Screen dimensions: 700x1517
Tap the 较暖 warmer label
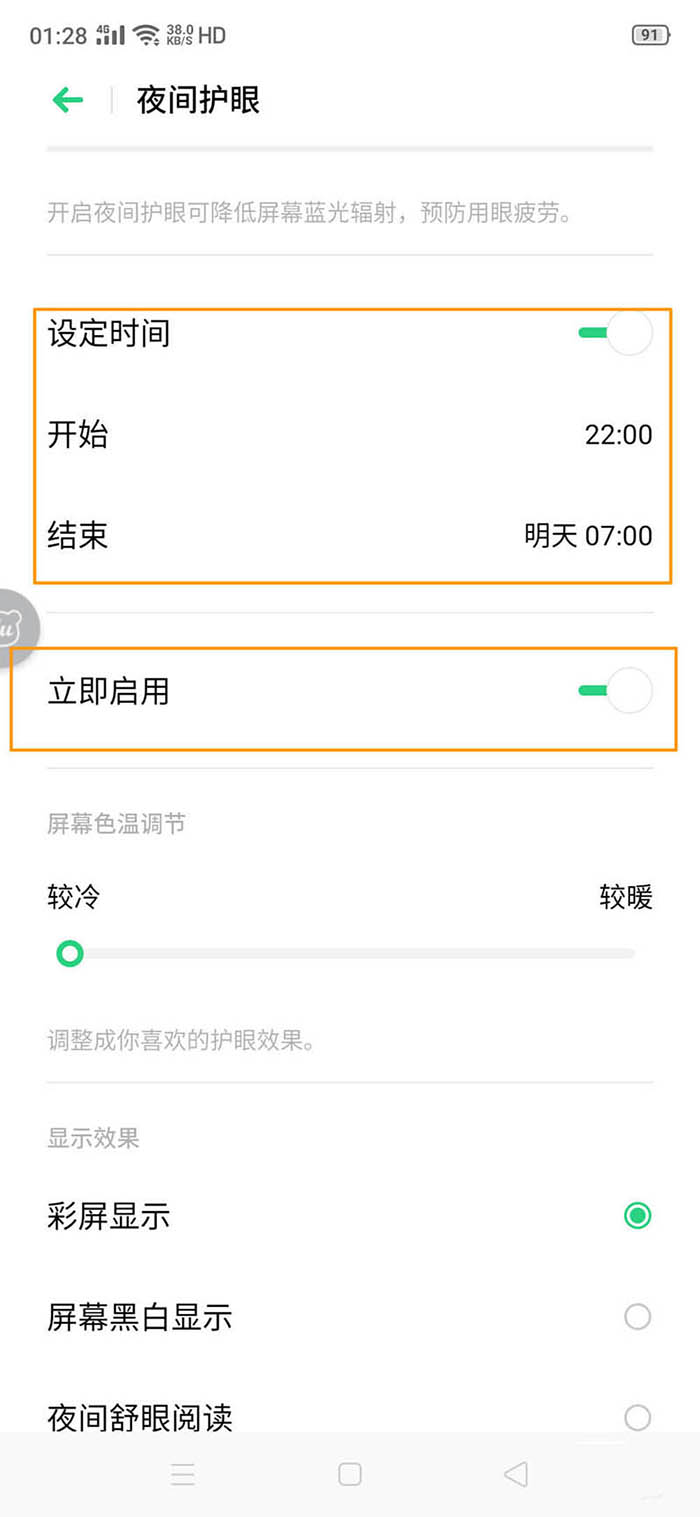(x=626, y=897)
